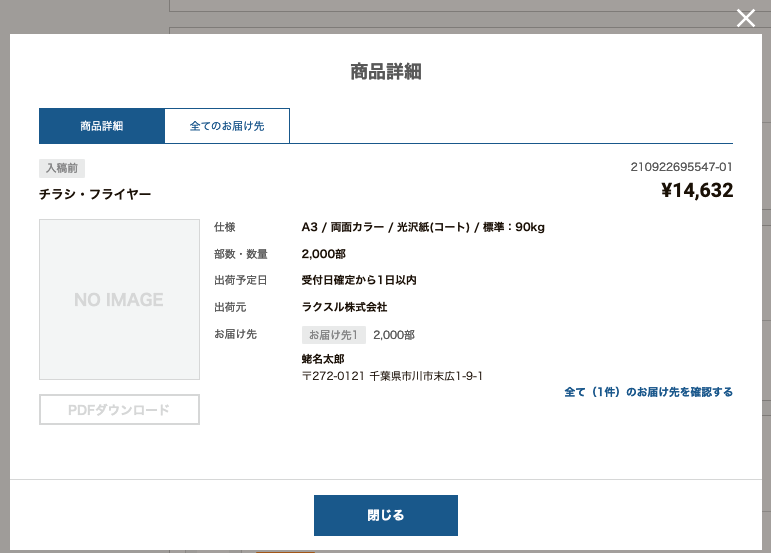This screenshot has width=771, height=553.
Task: Close the dialog with the X icon
Action: click(745, 18)
